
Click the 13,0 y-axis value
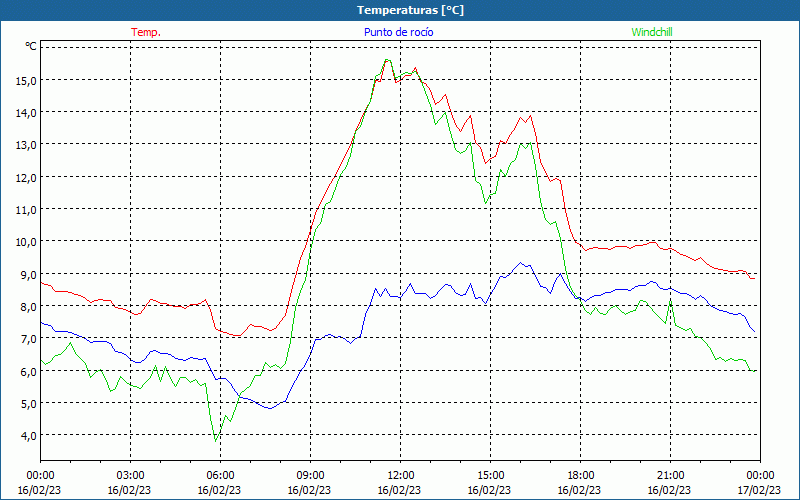click(x=27, y=144)
